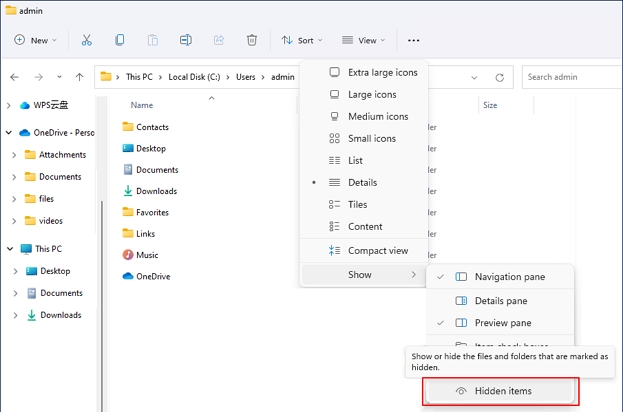Click the Back navigation arrow
The height and width of the screenshot is (413, 623).
(x=14, y=77)
